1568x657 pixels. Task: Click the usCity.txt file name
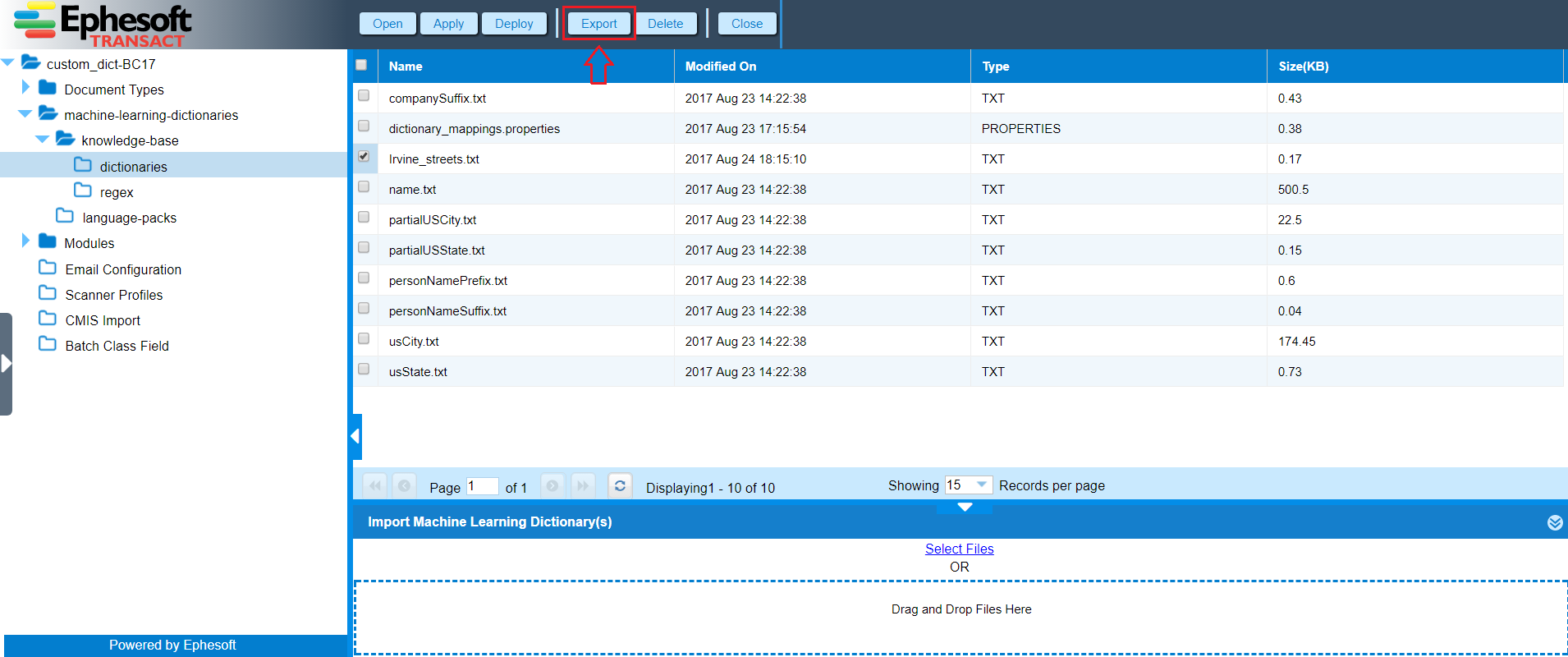click(414, 342)
